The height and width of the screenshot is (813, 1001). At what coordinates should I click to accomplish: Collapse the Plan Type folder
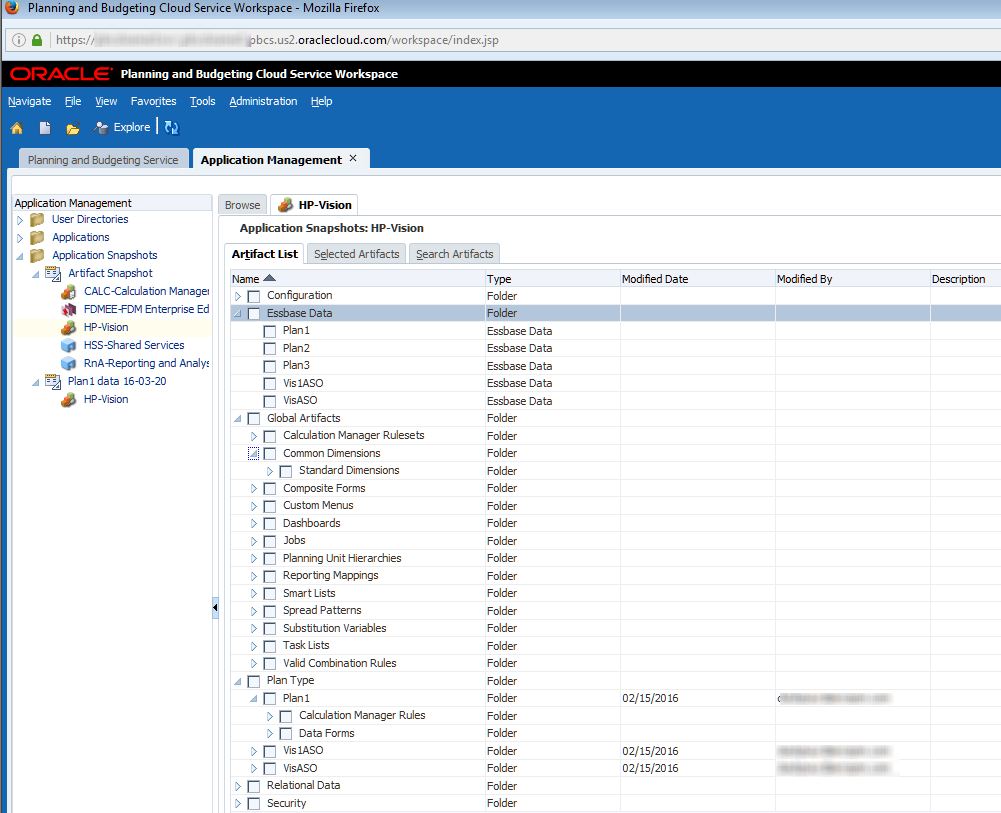coord(238,682)
